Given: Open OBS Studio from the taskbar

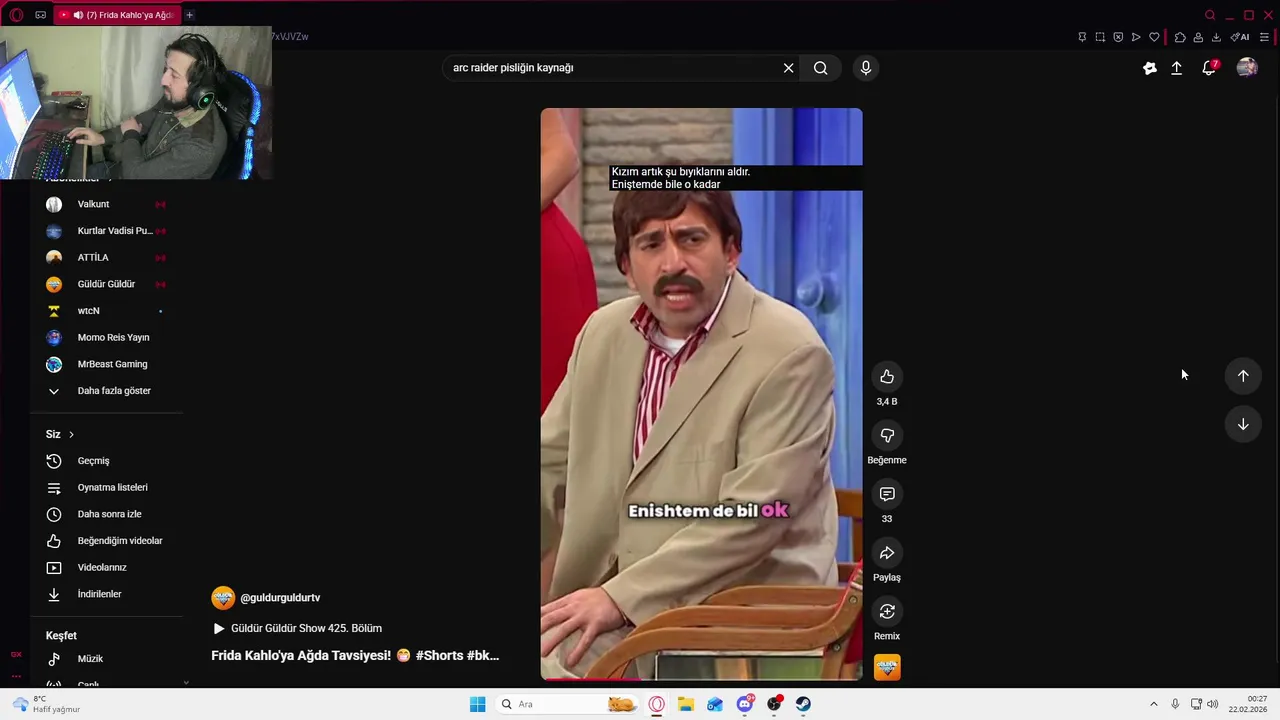Looking at the screenshot, I should coord(774,704).
